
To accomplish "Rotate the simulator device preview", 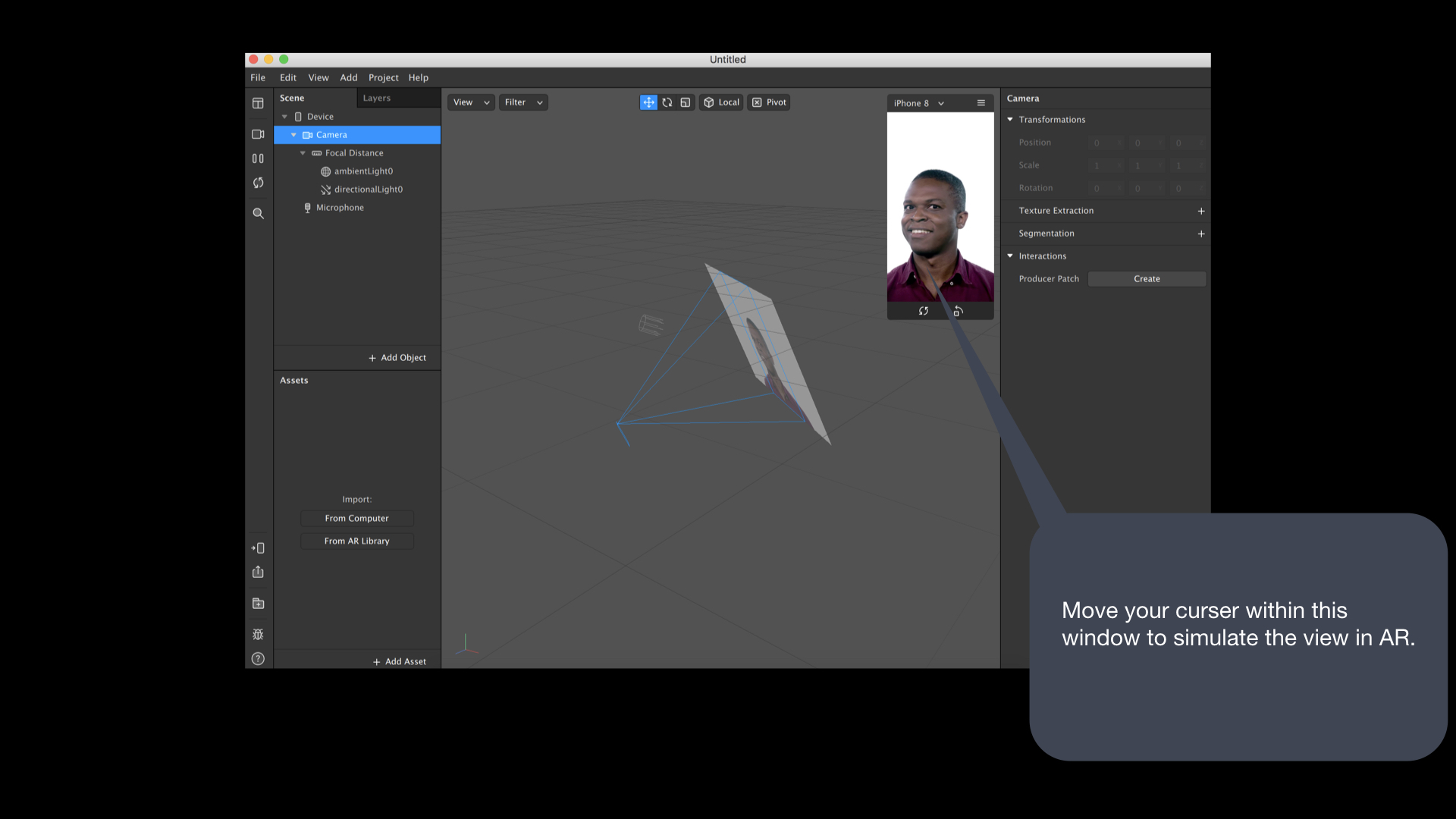I will click(958, 311).
